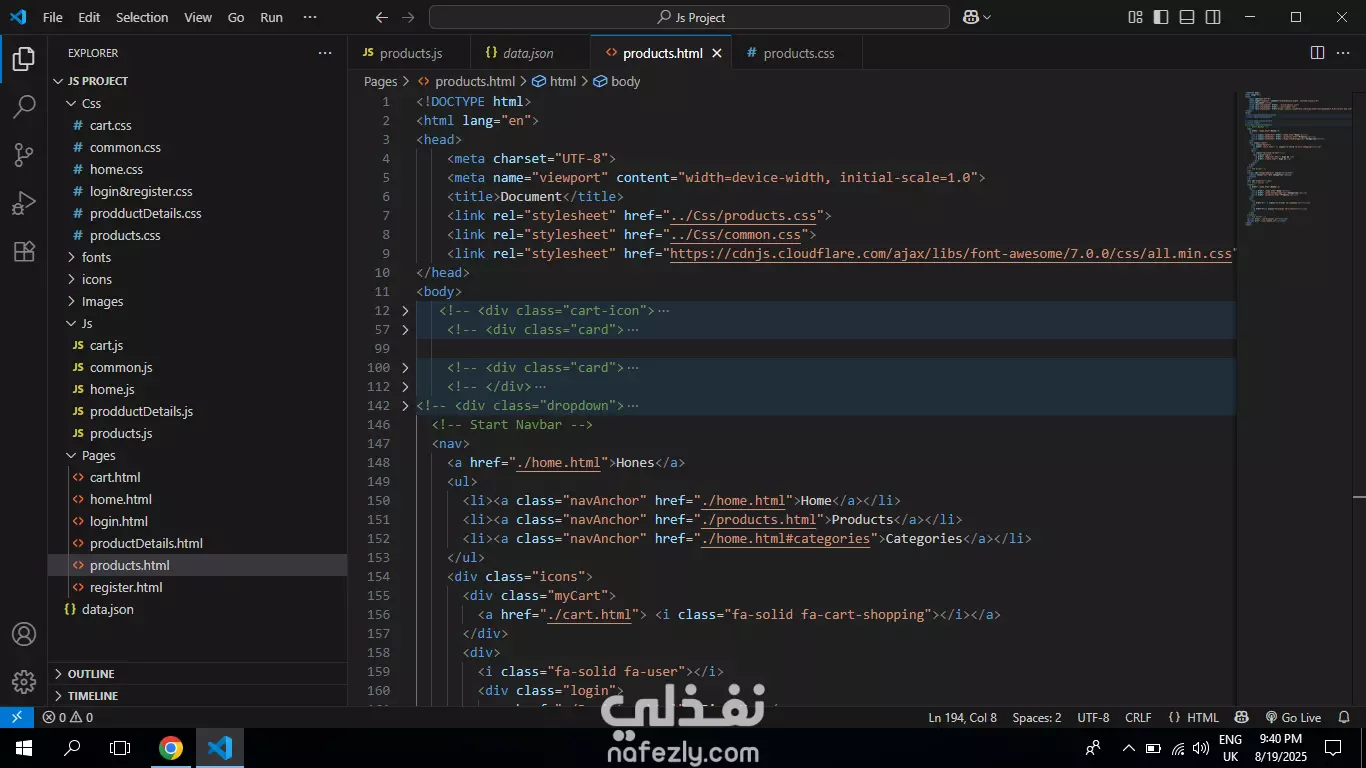Split the editor to the right

click(1317, 53)
